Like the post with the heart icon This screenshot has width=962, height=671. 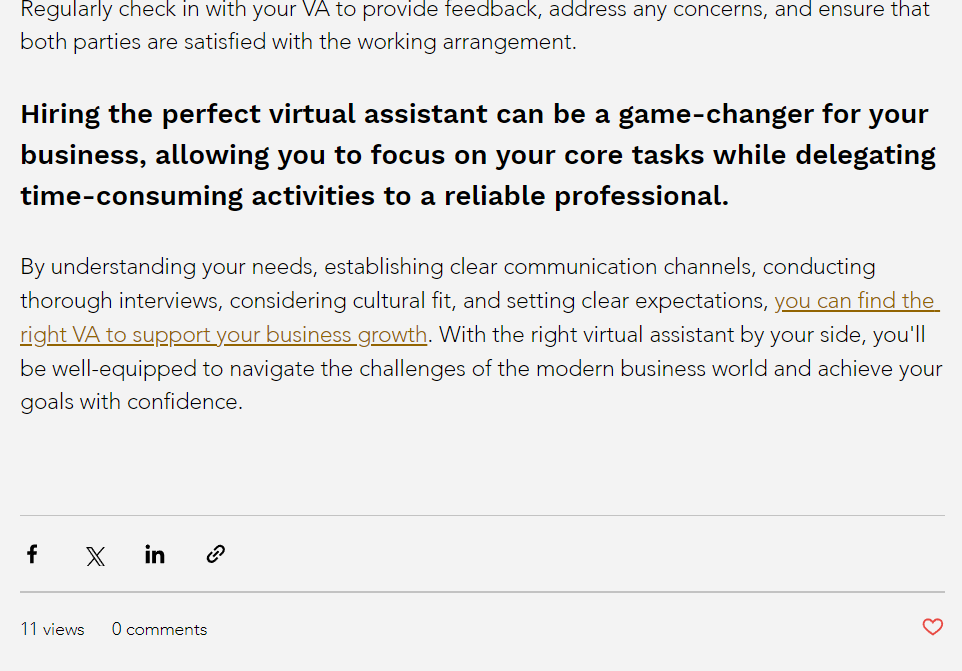click(932, 627)
